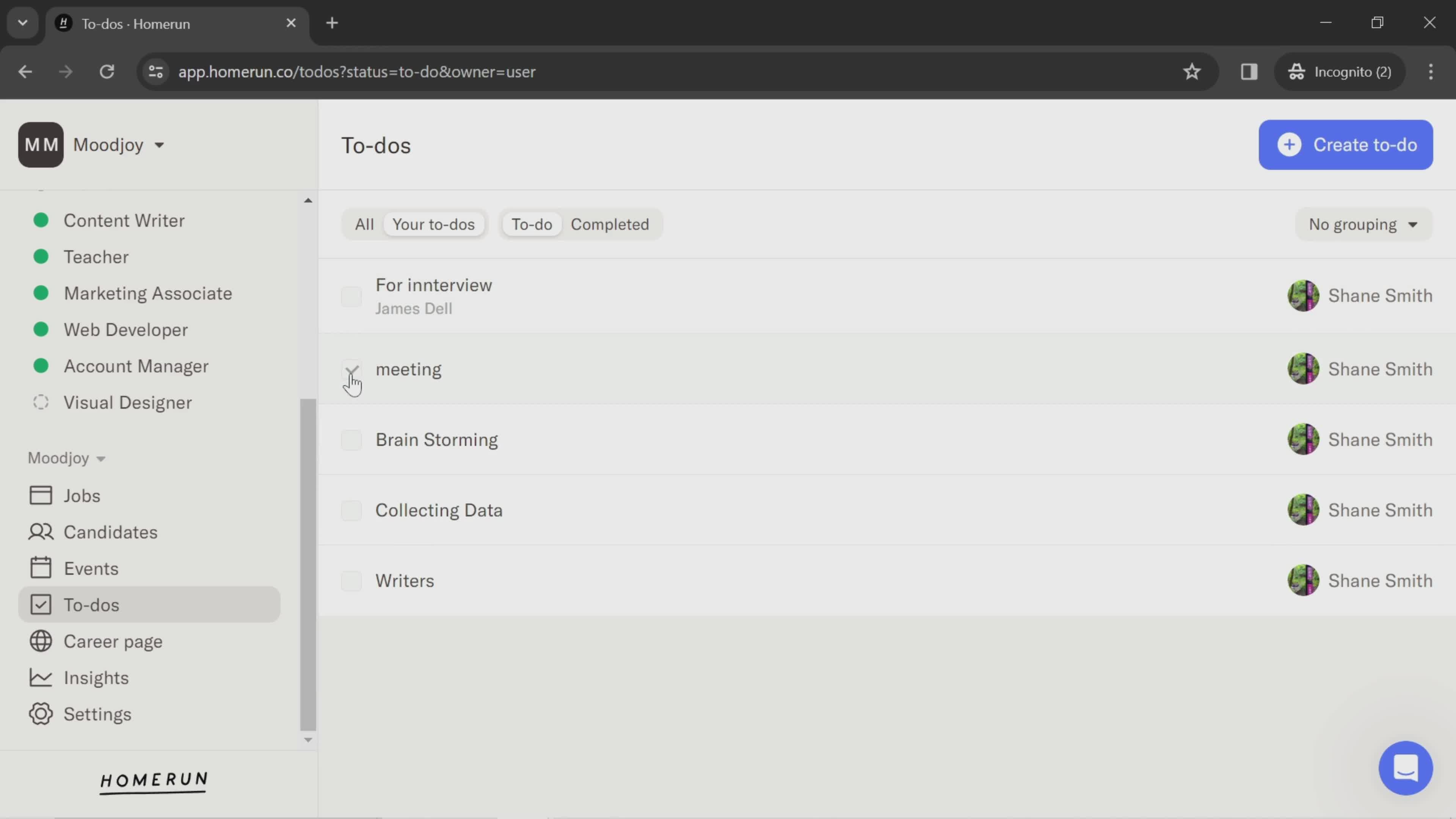Open the Jobs menu item
The image size is (1456, 819).
coord(149,496)
